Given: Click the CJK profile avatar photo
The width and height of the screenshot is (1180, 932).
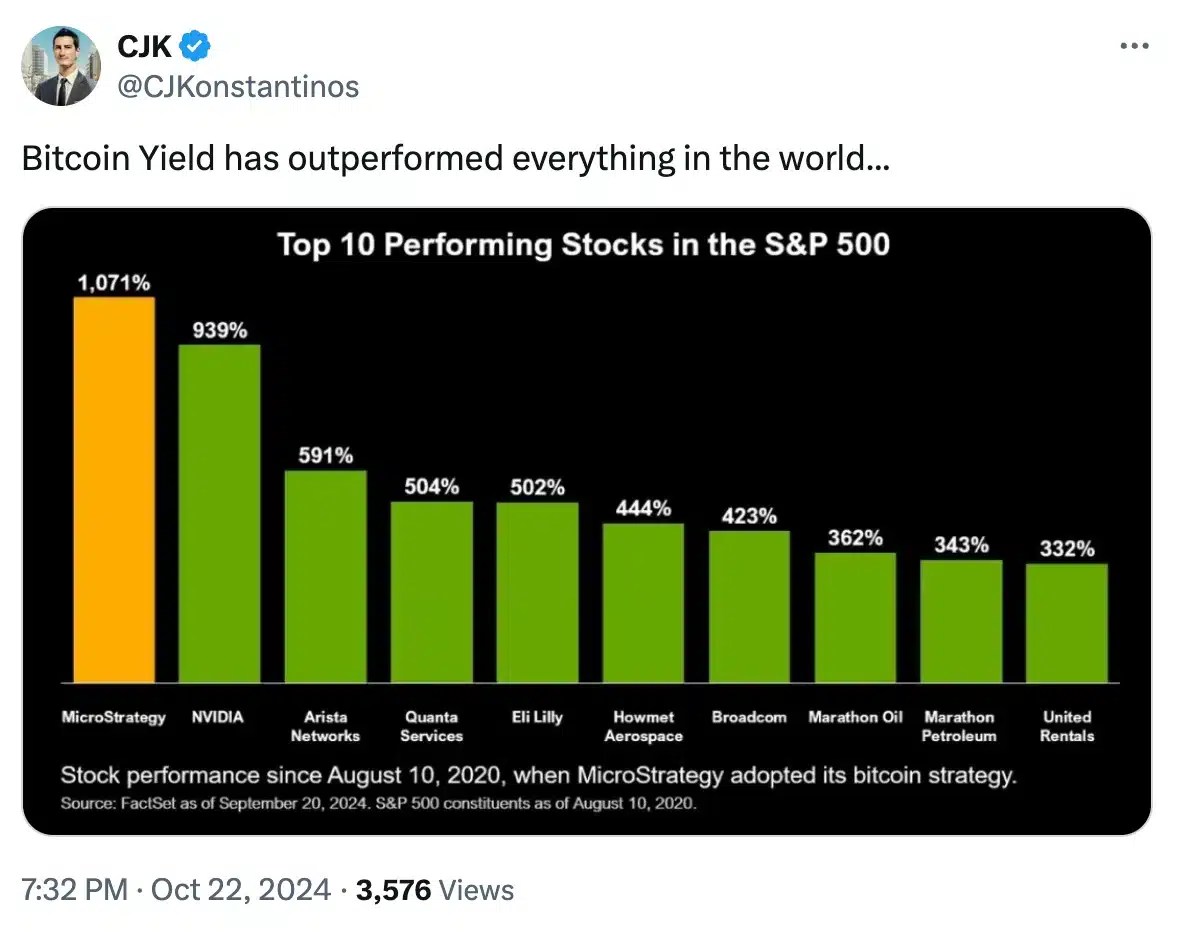Looking at the screenshot, I should [x=61, y=66].
